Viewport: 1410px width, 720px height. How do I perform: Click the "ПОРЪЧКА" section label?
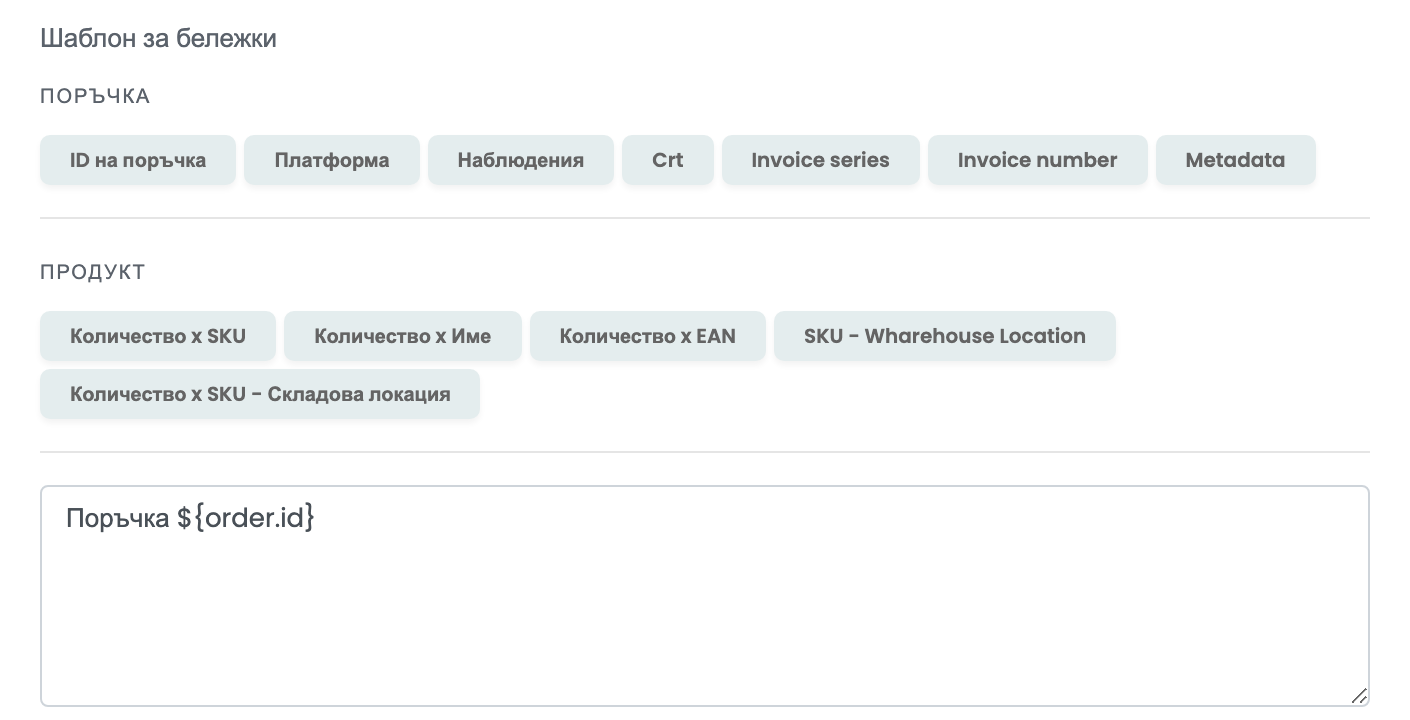95,96
